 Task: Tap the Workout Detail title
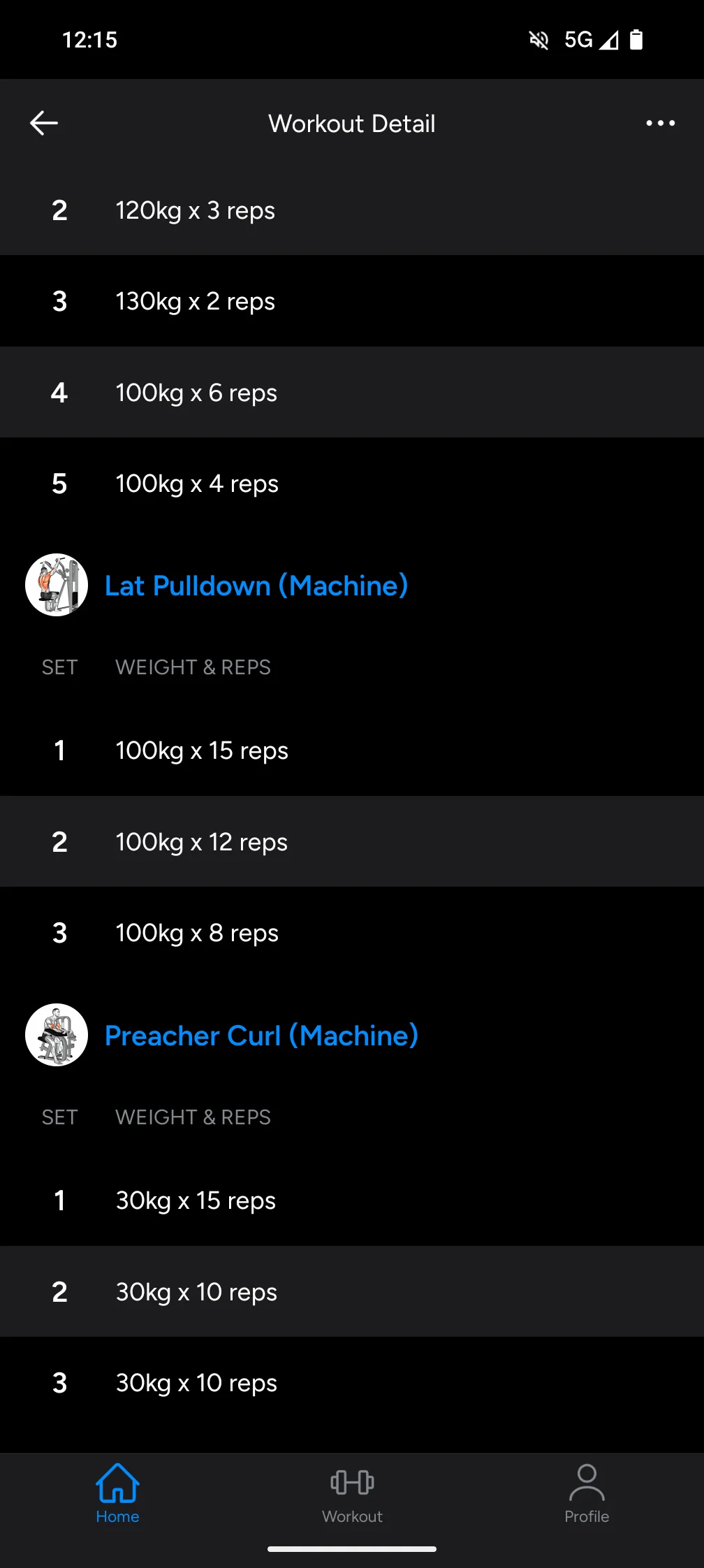[x=352, y=124]
